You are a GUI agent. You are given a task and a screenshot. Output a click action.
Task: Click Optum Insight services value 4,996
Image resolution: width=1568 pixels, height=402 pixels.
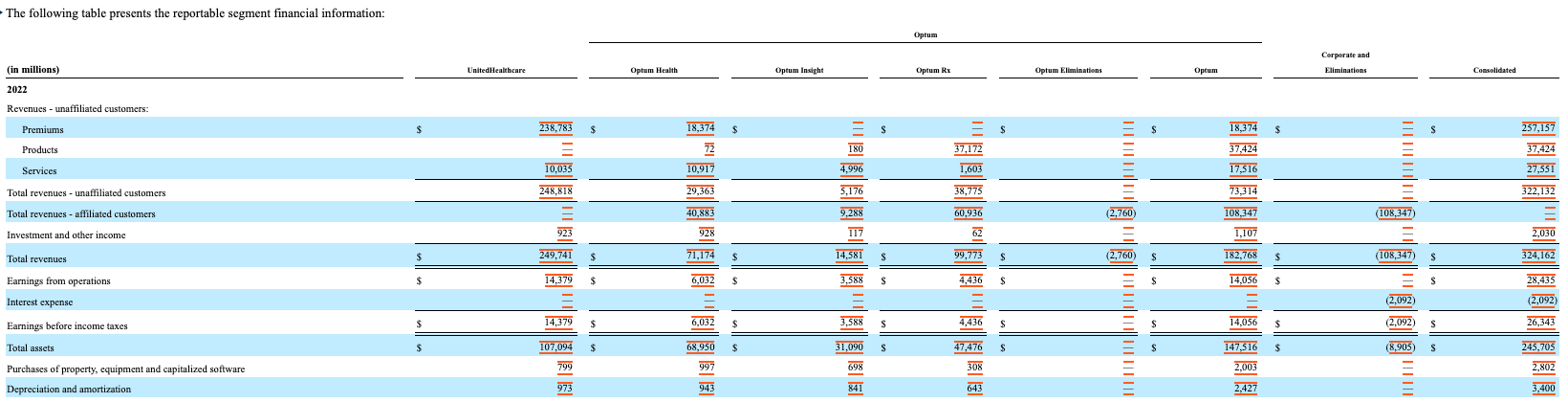851,170
